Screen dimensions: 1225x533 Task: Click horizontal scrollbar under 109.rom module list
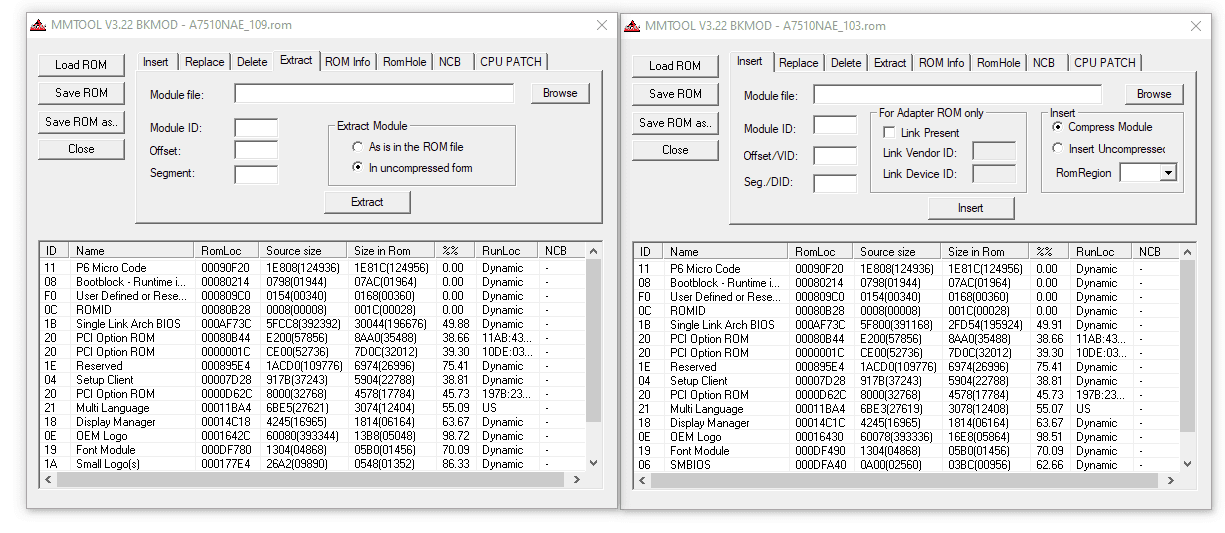[x=313, y=480]
